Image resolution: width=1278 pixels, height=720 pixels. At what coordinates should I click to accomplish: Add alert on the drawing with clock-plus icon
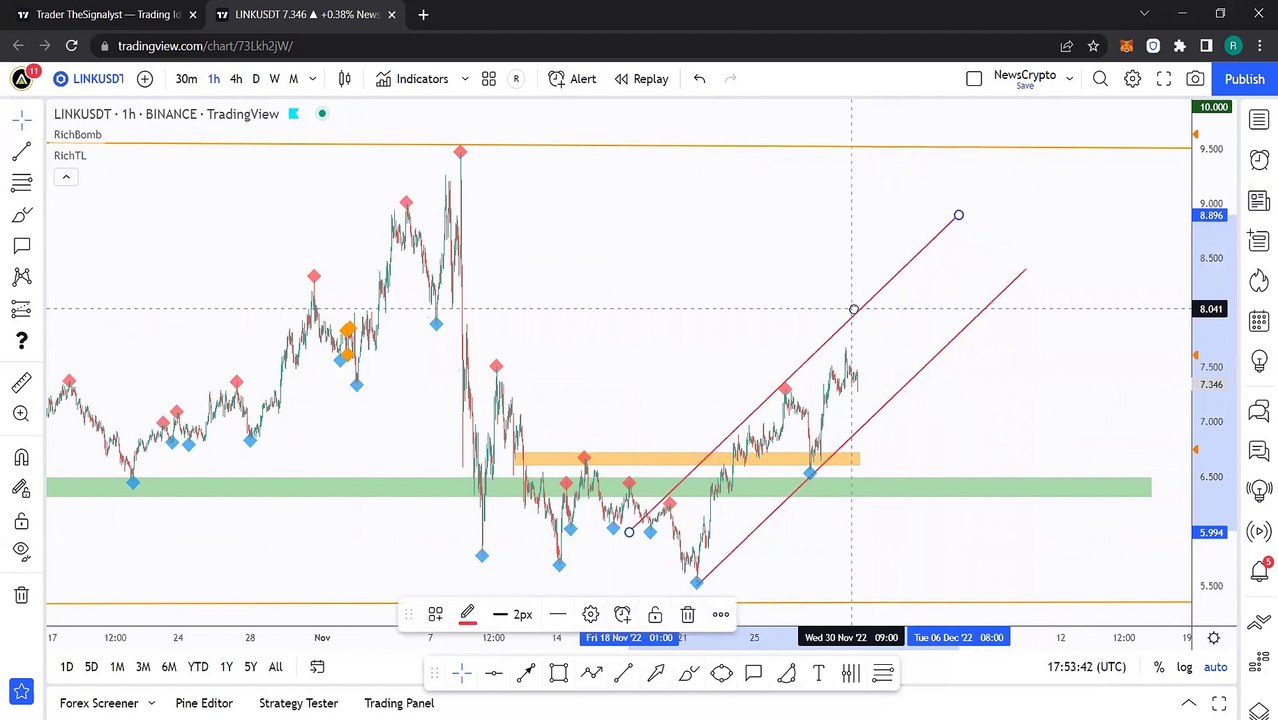(622, 614)
